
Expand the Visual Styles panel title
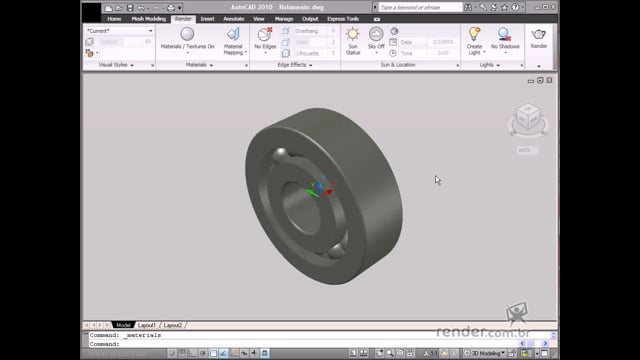pyautogui.click(x=117, y=65)
